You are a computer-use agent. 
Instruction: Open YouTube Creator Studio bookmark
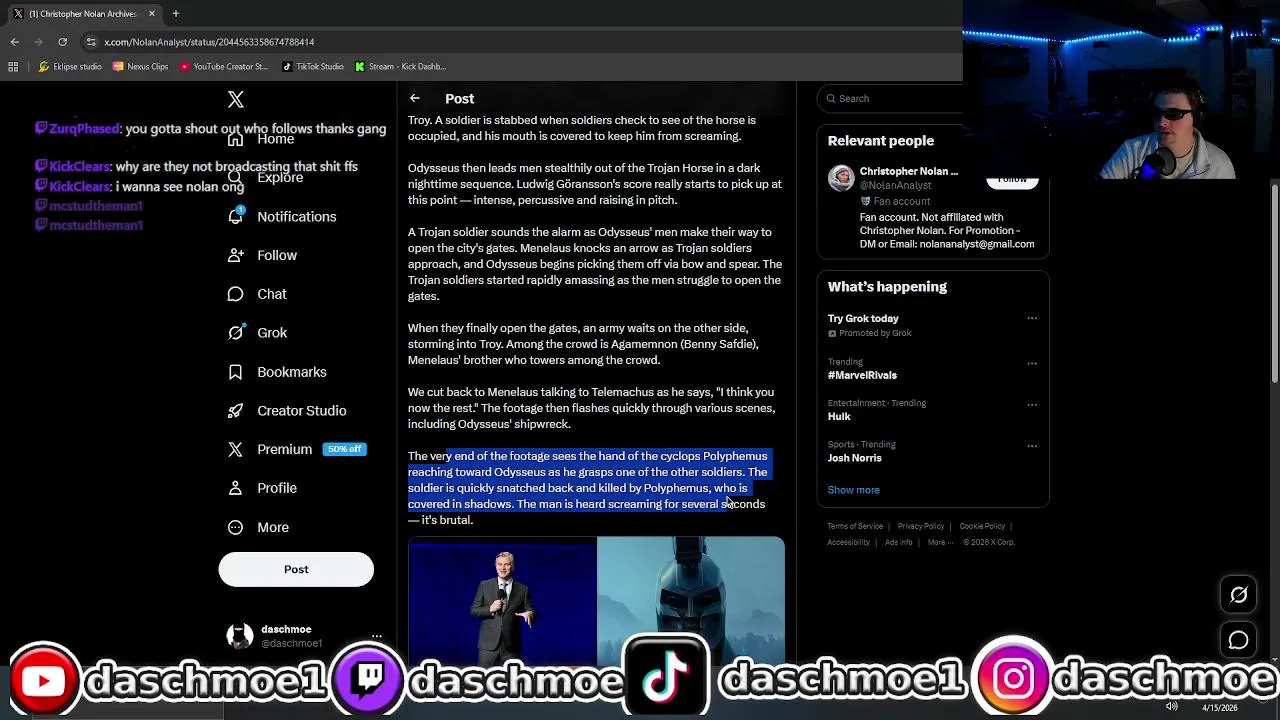224,67
